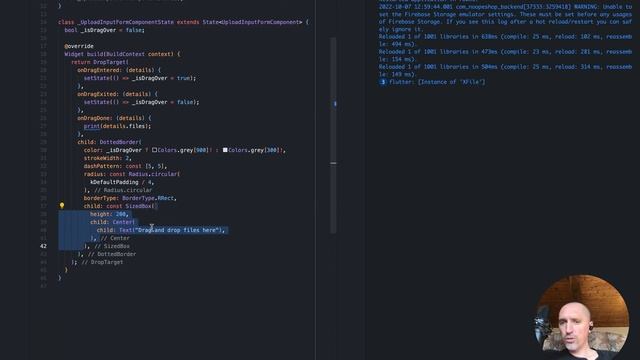Click "child: const SizedBox(" line
This screenshot has height=360, width=640.
click(x=120, y=206)
